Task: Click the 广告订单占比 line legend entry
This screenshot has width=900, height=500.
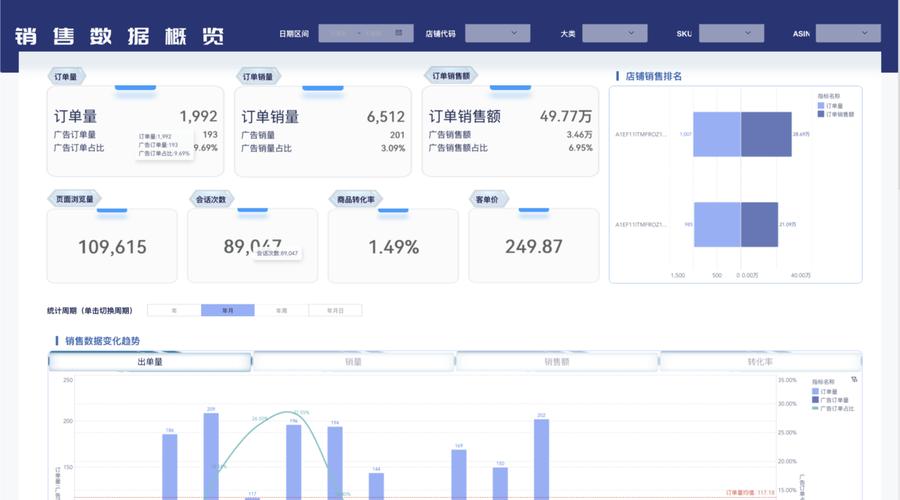Action: pyautogui.click(x=833, y=409)
